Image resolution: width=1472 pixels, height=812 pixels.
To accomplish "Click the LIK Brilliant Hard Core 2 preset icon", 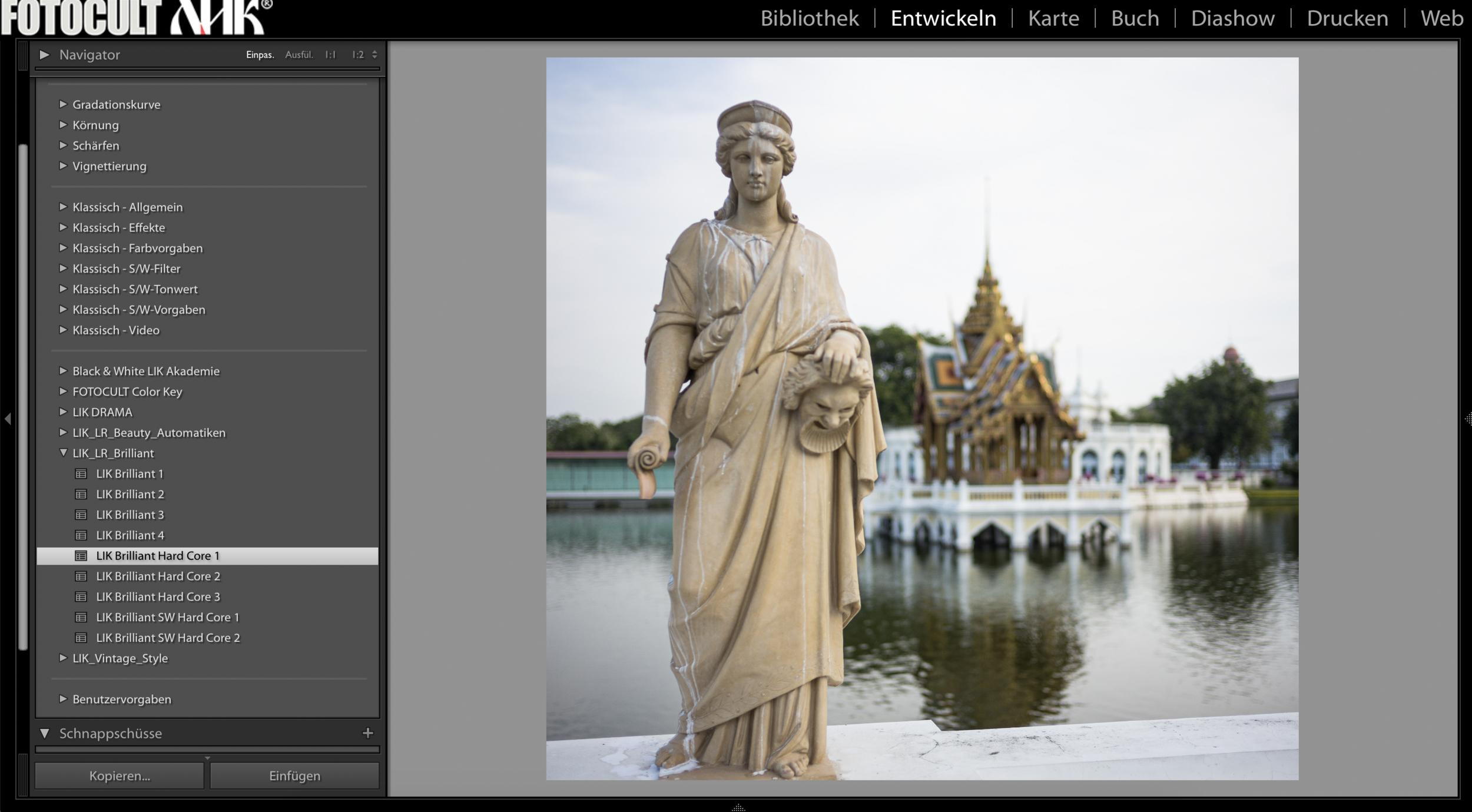I will [81, 576].
